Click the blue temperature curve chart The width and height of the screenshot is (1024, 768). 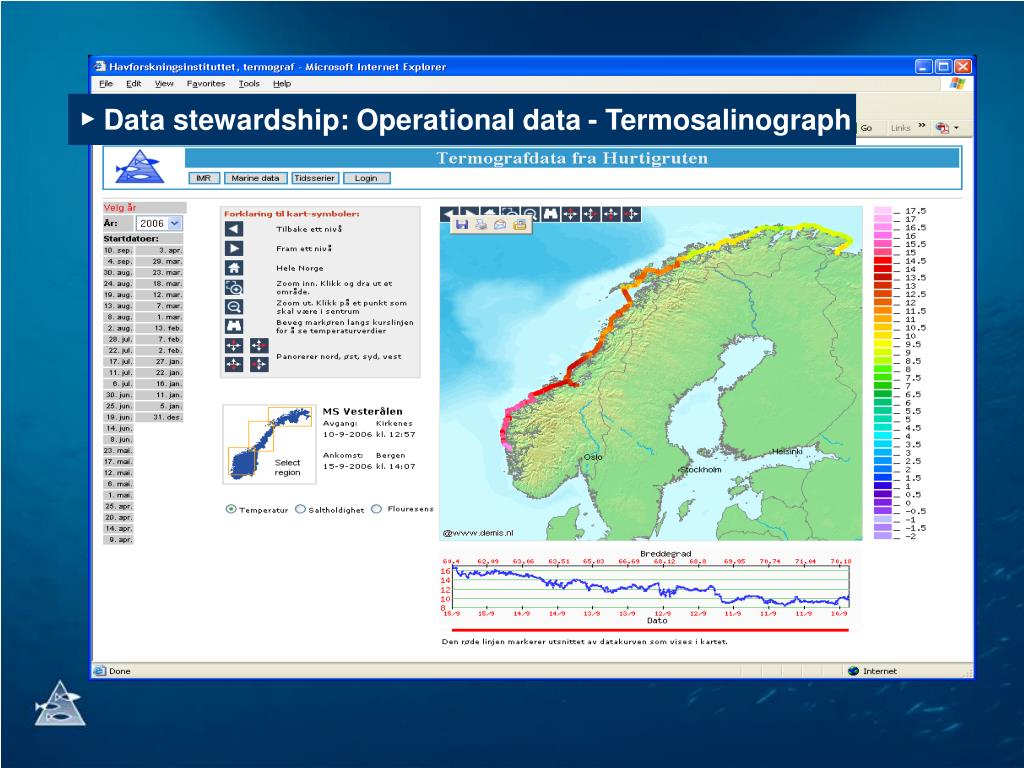pos(652,587)
